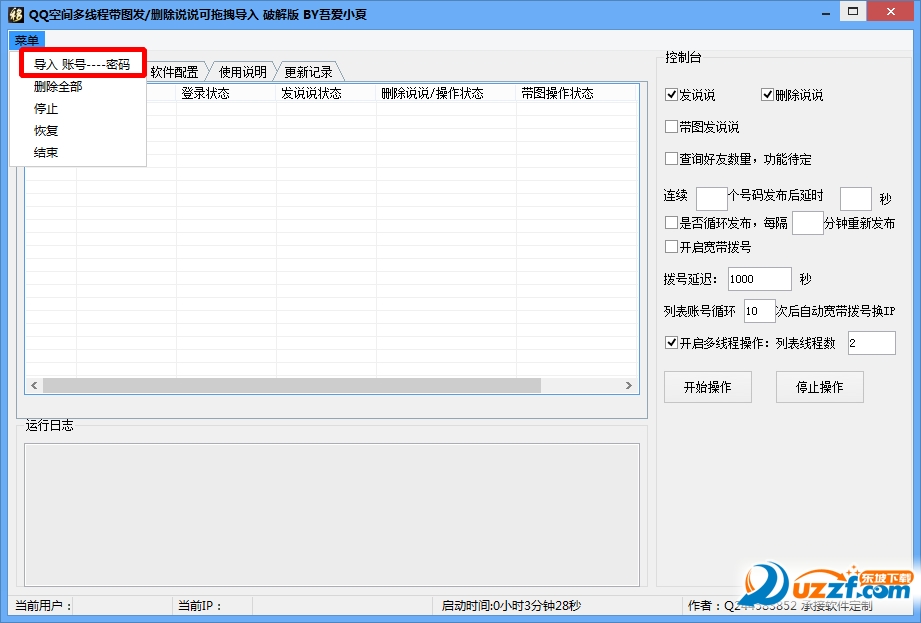Open the 菜单 menu
Screen dimensions: 921x623
click(x=26, y=40)
